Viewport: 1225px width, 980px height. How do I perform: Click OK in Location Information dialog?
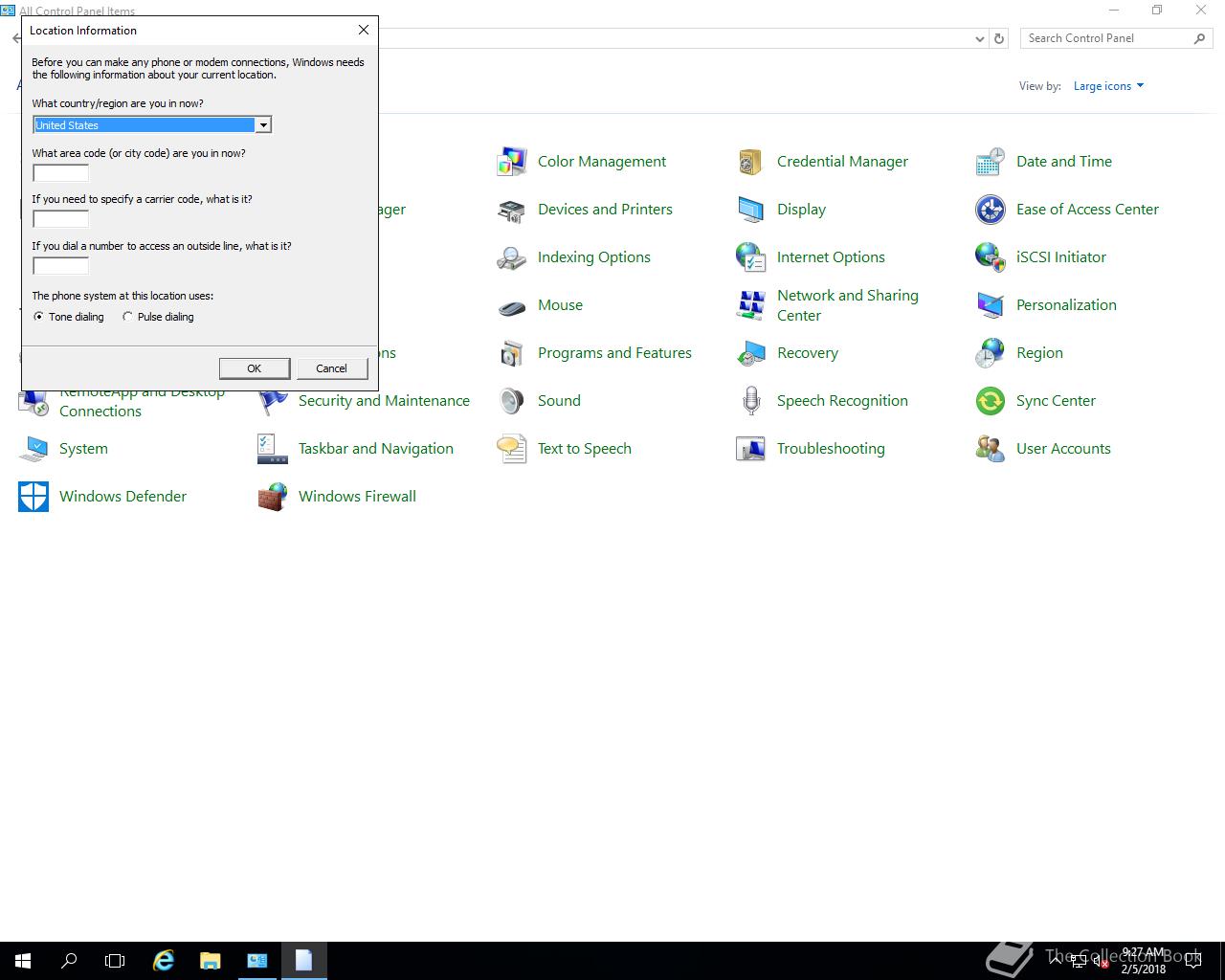pos(255,368)
